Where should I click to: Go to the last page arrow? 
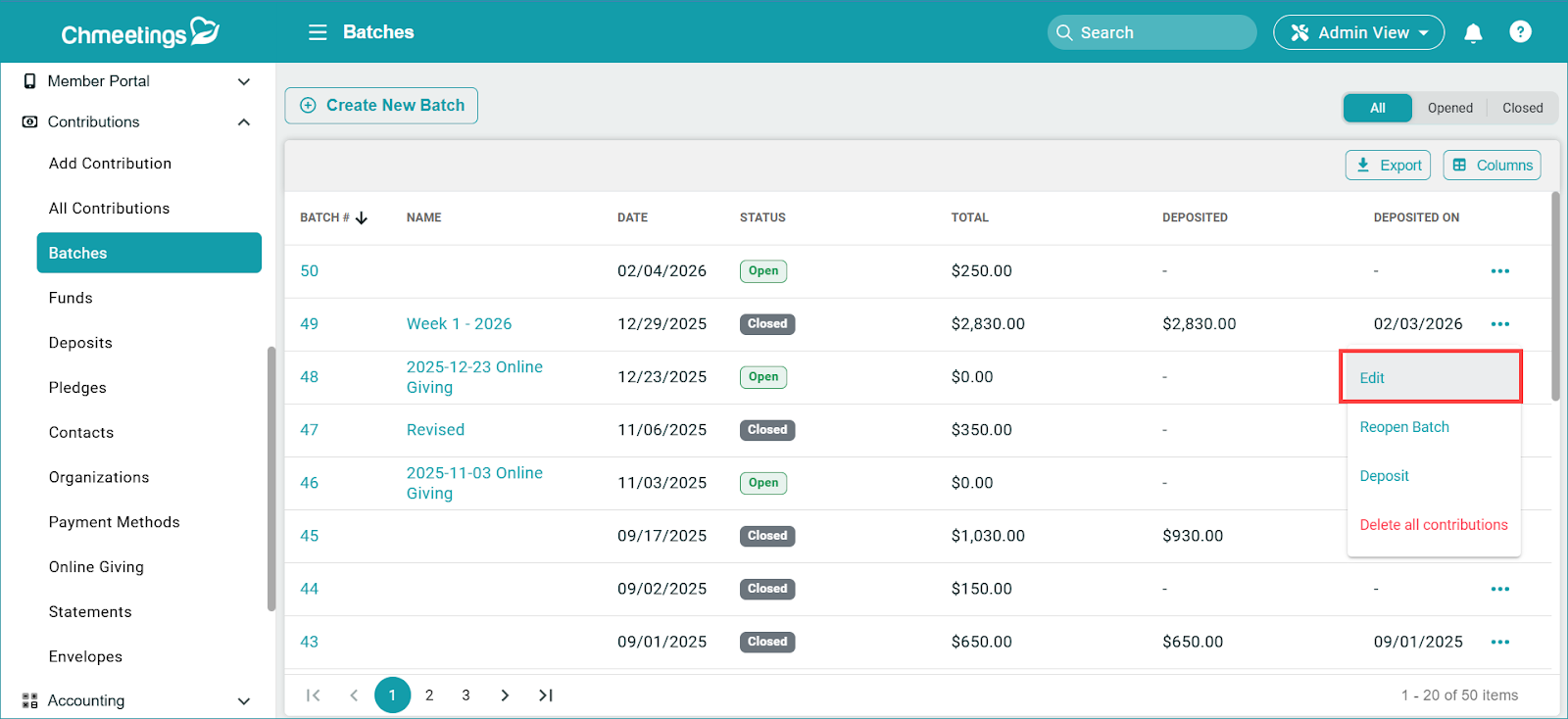pyautogui.click(x=546, y=695)
